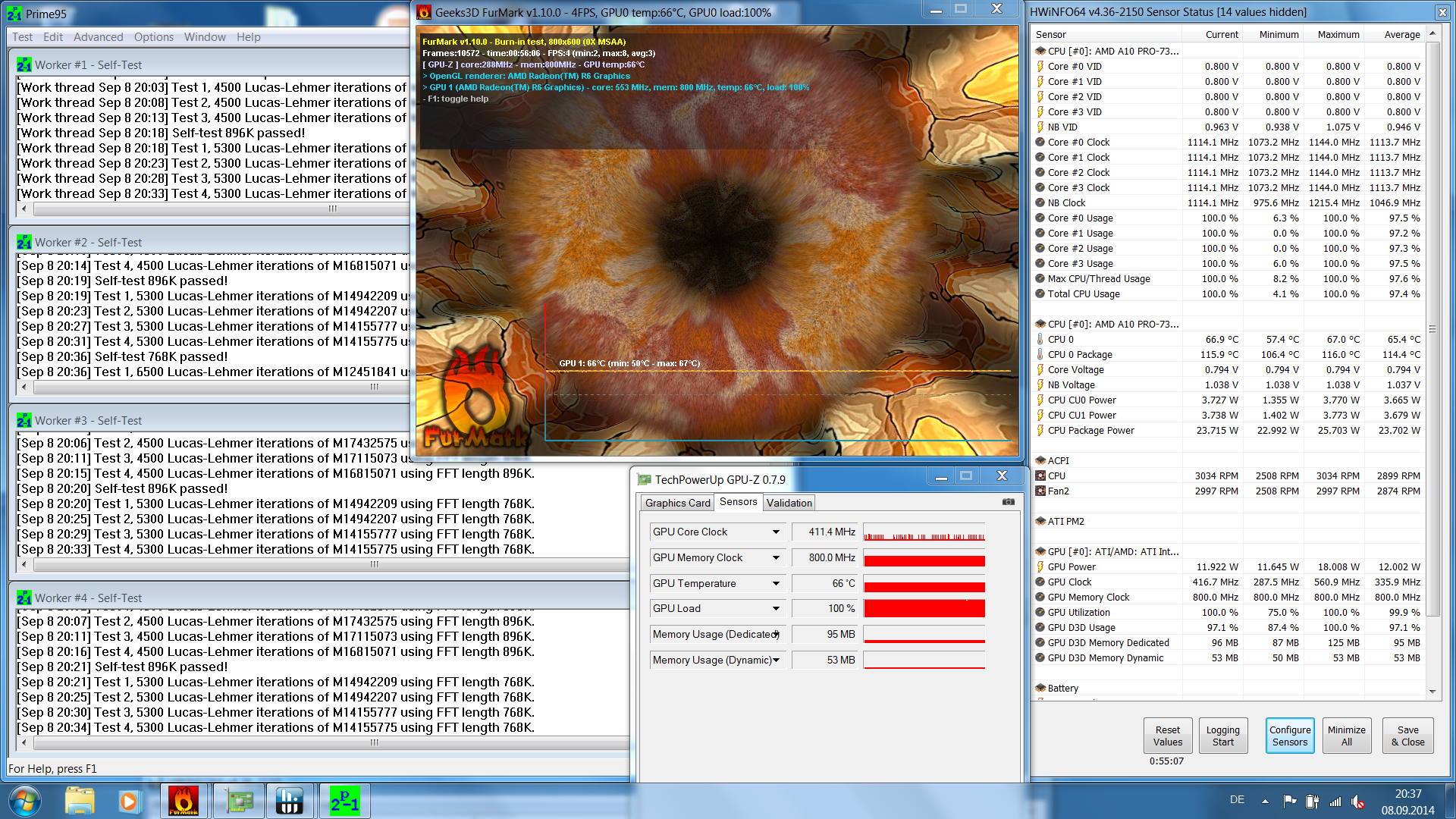
Task: Show hidden tray icons with the arrow
Action: click(1265, 801)
